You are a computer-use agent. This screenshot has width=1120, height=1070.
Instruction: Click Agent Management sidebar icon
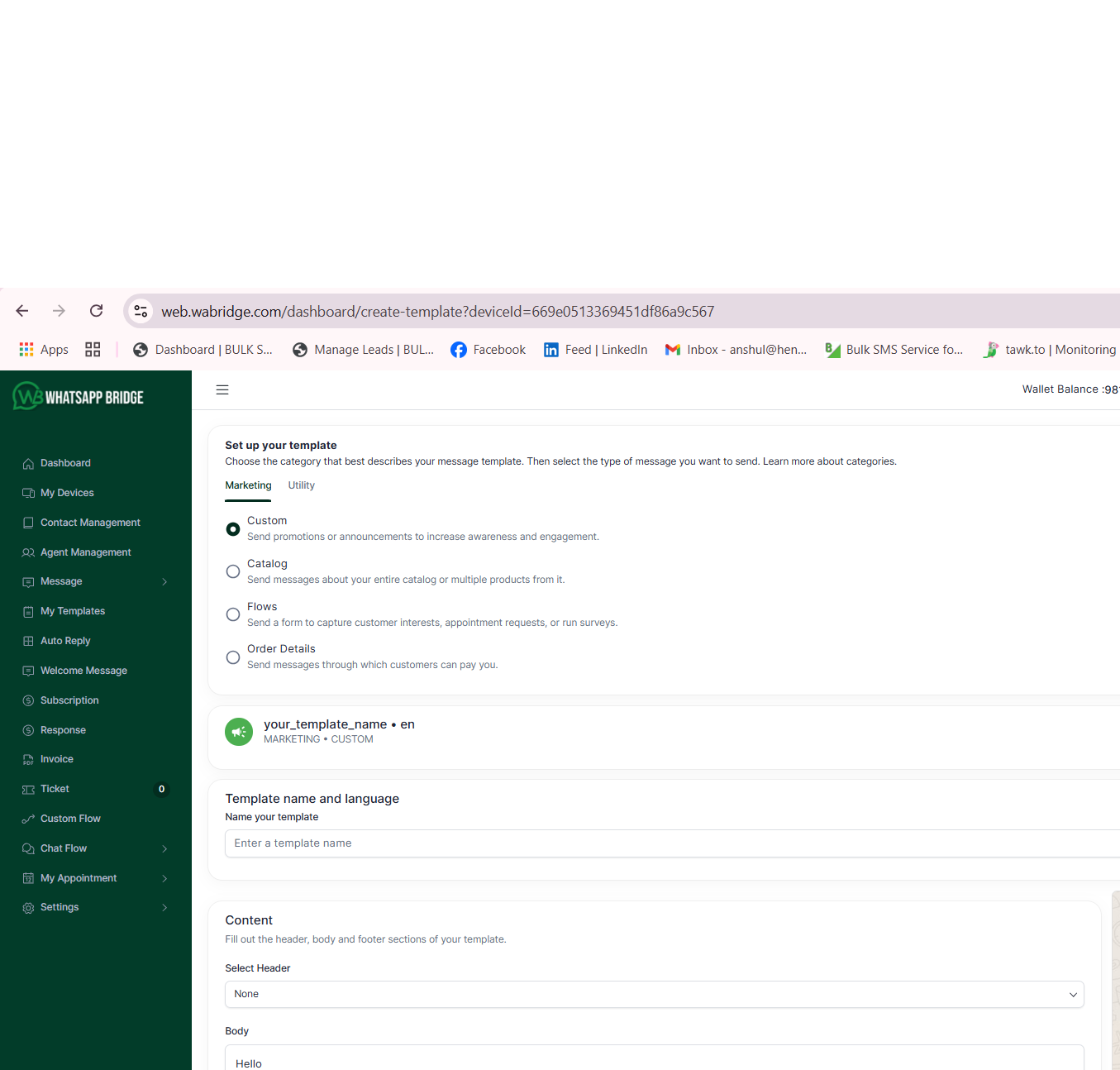coord(28,552)
